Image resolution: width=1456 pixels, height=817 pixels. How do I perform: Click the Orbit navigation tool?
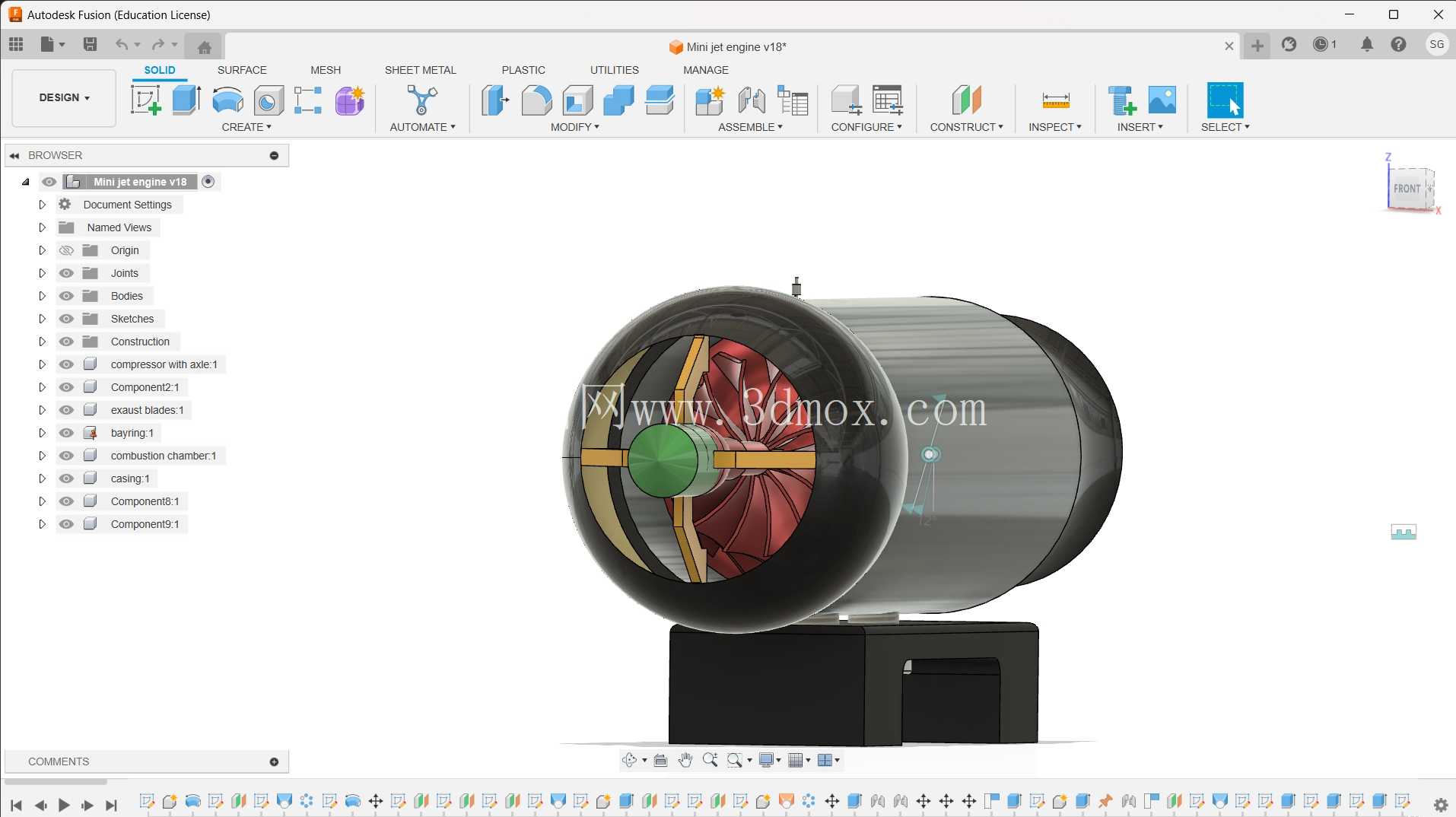click(x=629, y=760)
